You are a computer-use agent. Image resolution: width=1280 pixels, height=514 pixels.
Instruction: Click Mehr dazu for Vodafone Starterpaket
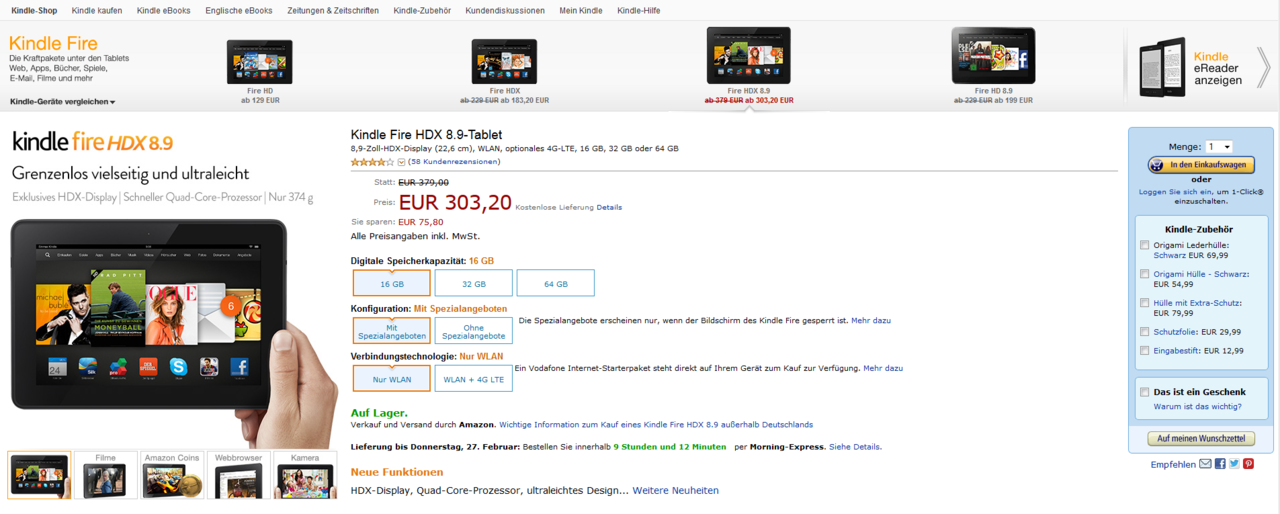click(x=883, y=368)
